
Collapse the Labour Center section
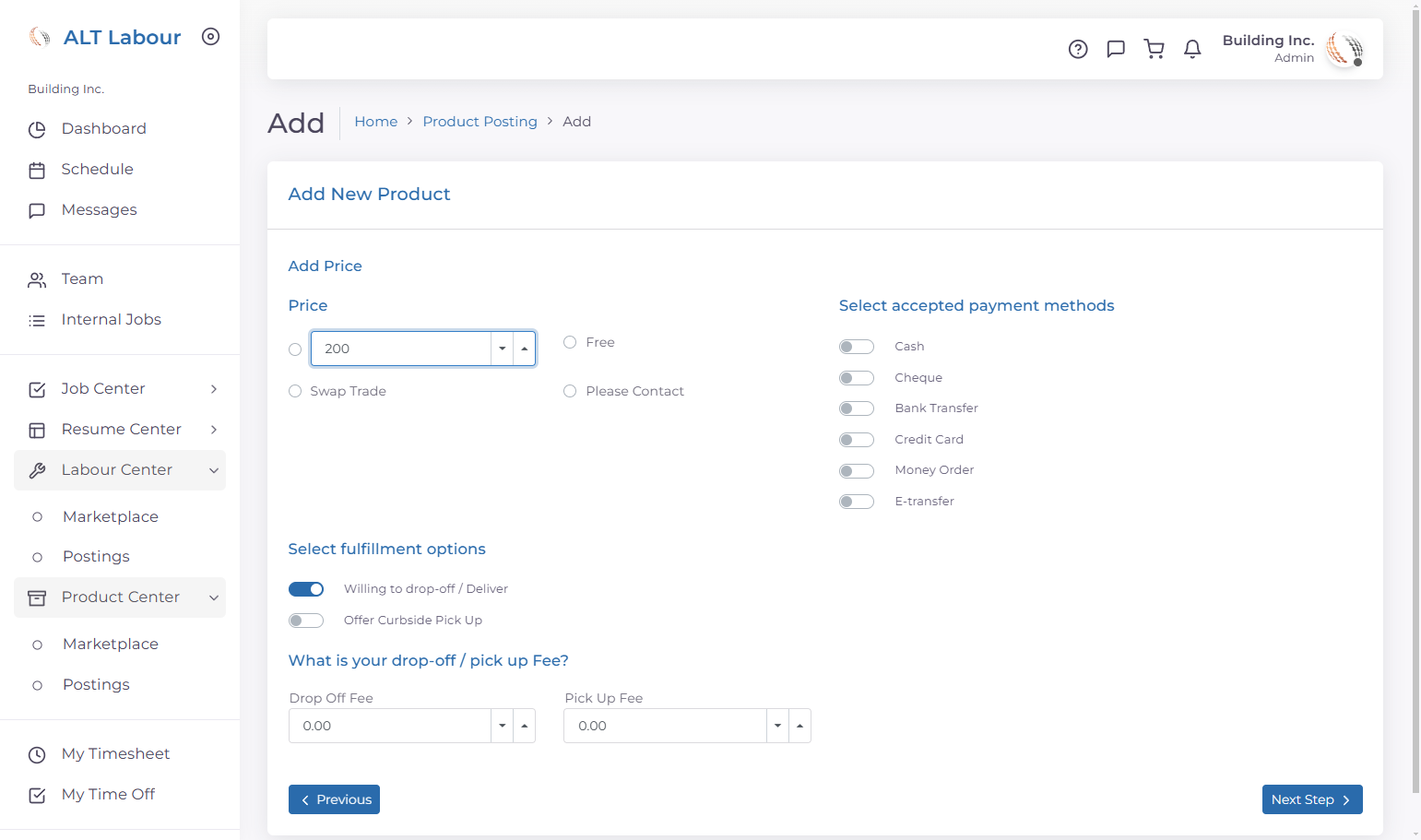(120, 470)
